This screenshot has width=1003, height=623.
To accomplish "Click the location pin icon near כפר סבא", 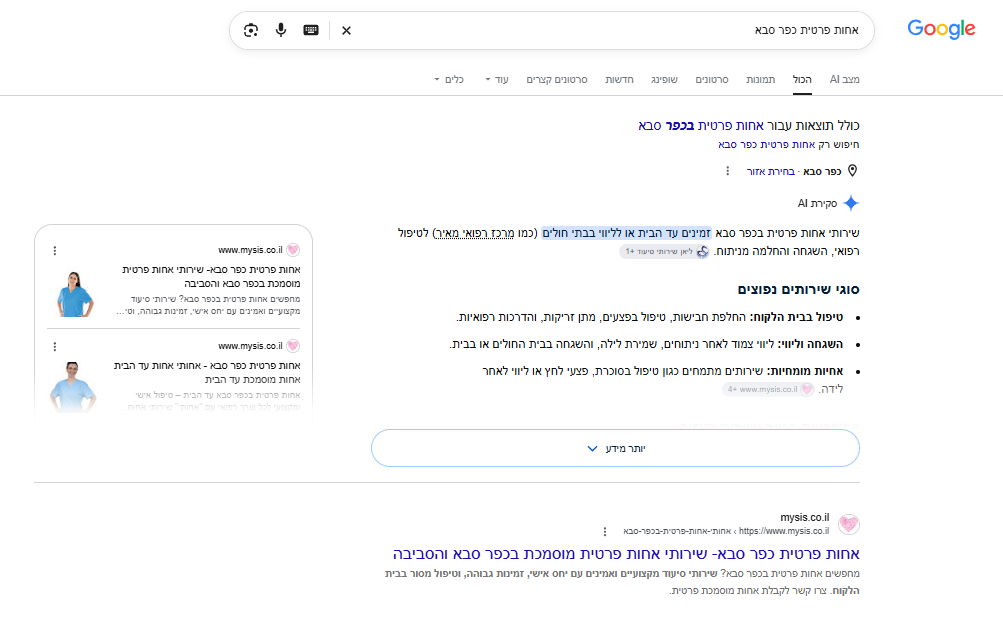I will coord(853,171).
